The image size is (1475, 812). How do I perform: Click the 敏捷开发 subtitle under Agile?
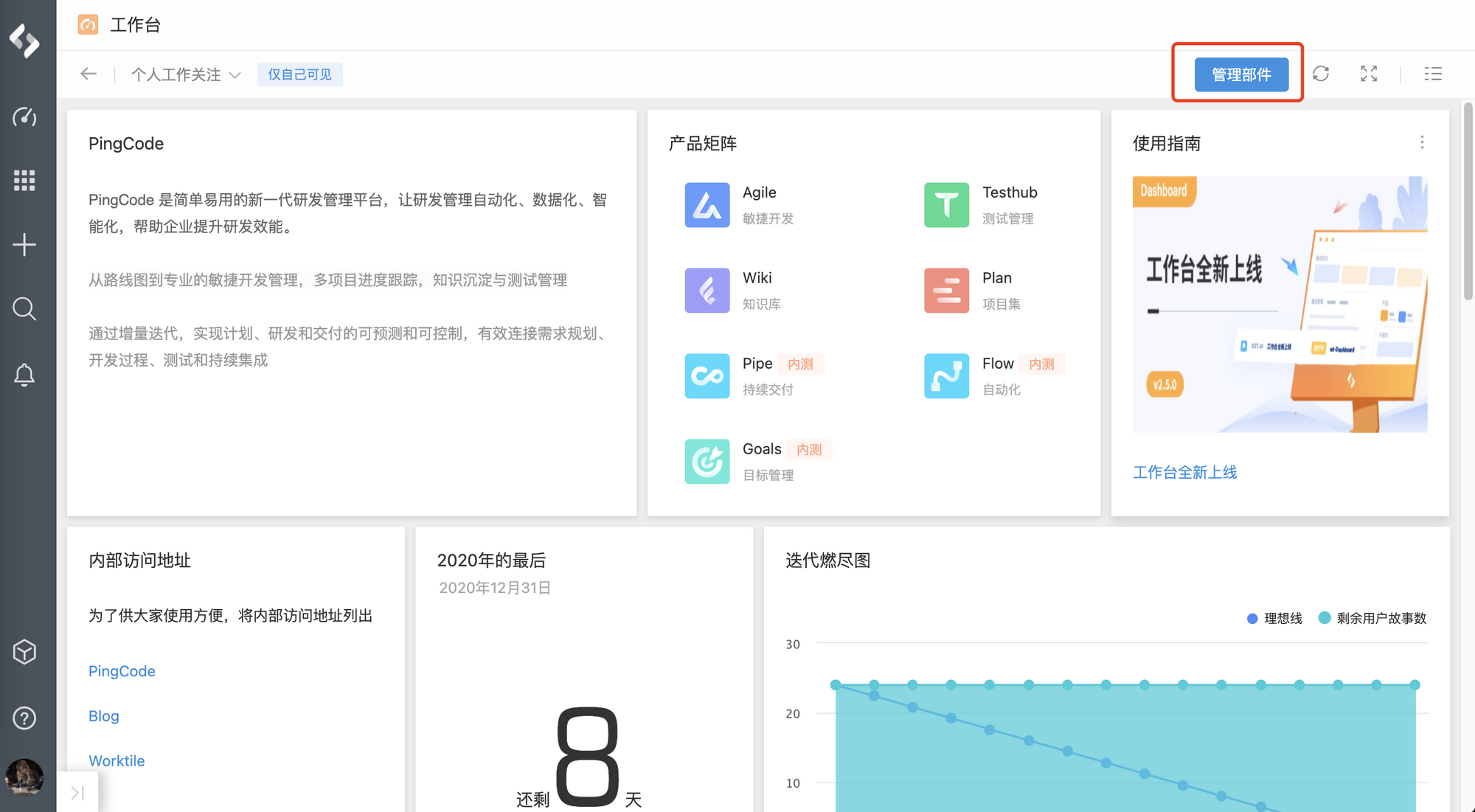[768, 219]
